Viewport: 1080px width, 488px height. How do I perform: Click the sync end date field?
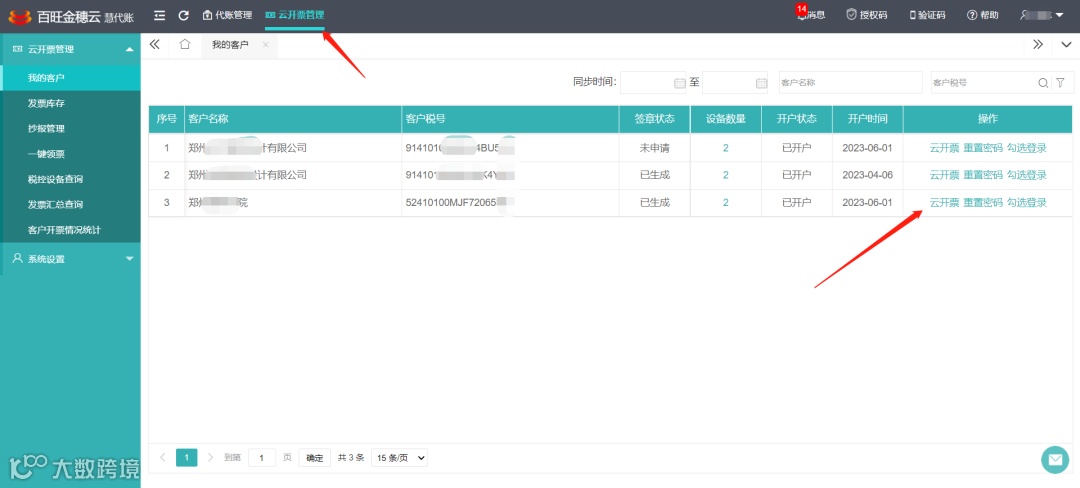[x=735, y=83]
